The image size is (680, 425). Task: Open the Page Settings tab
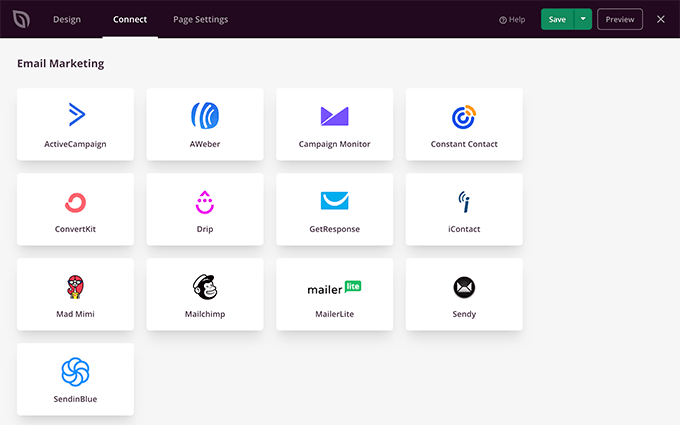click(x=200, y=20)
